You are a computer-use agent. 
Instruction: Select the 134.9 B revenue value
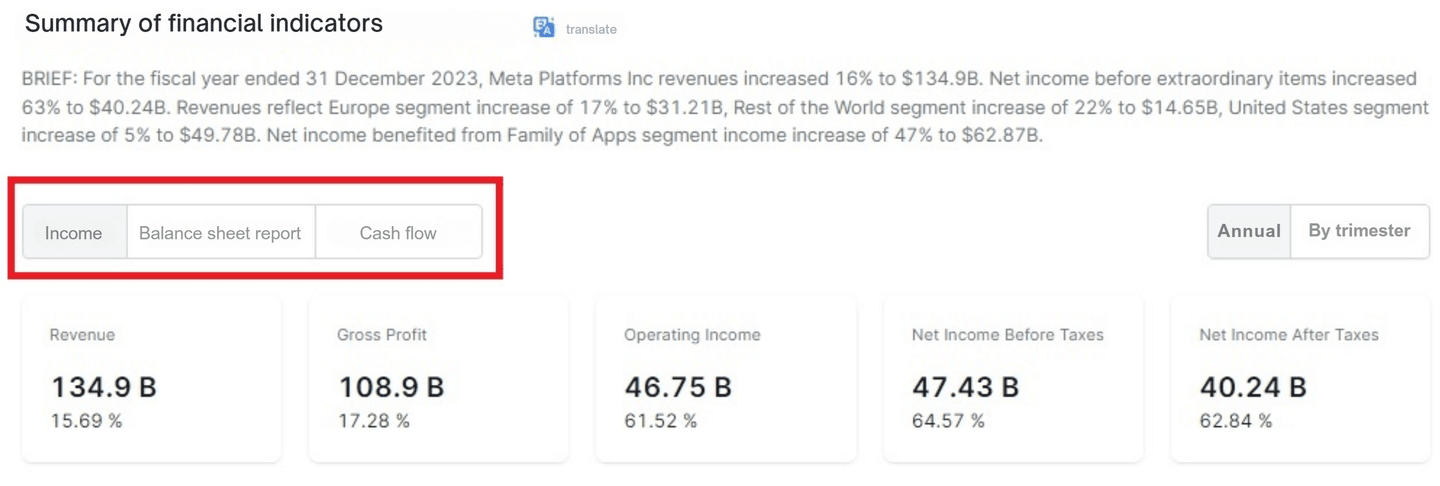pyautogui.click(x=104, y=387)
